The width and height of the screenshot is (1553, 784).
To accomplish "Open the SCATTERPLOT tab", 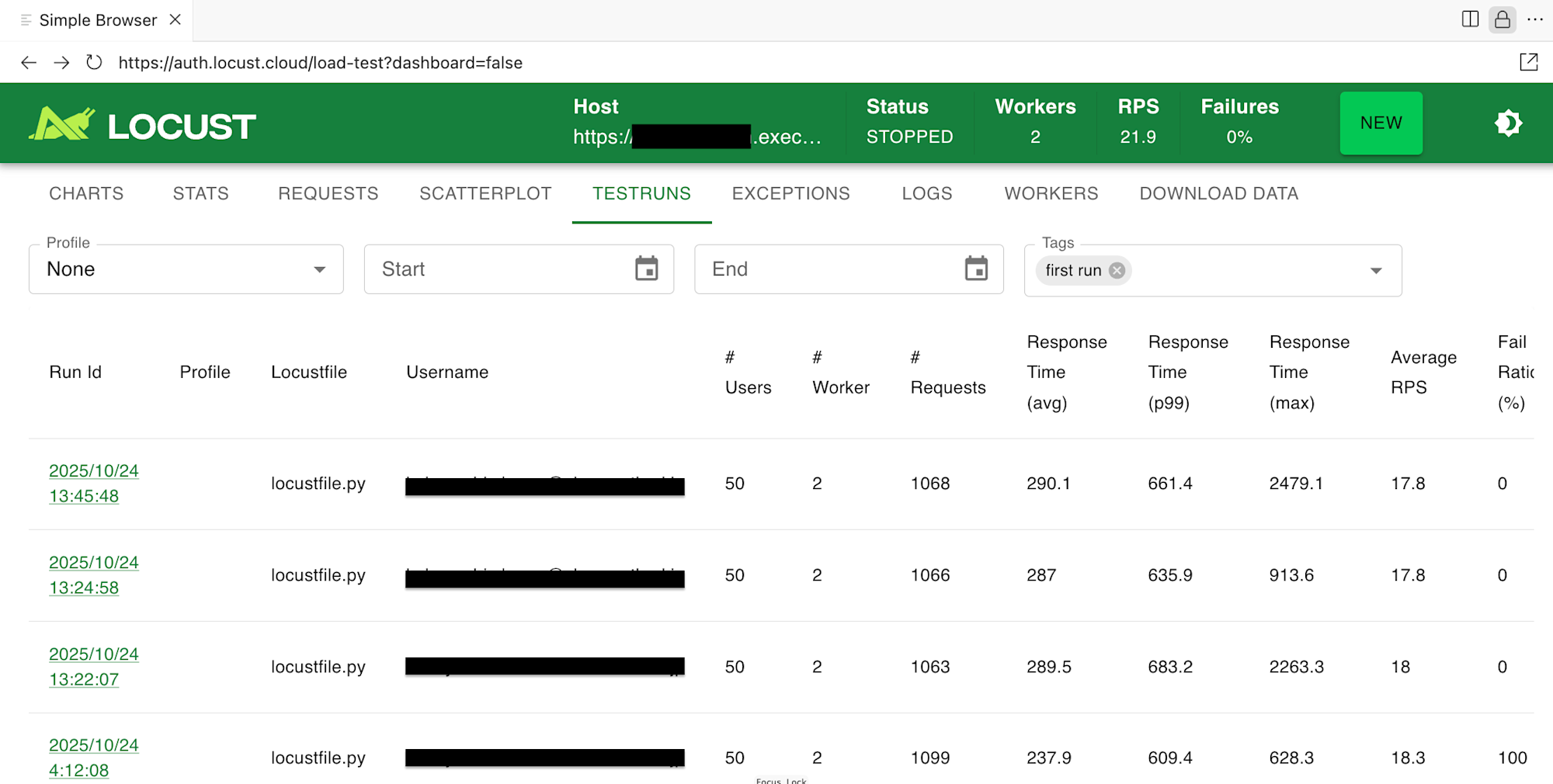I will [x=485, y=193].
